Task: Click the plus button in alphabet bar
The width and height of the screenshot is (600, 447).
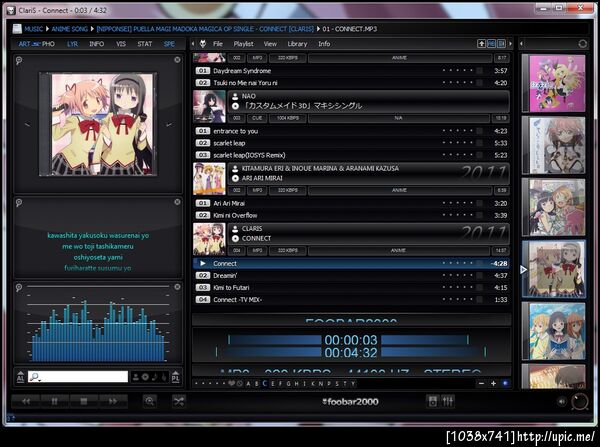Action: pos(494,383)
